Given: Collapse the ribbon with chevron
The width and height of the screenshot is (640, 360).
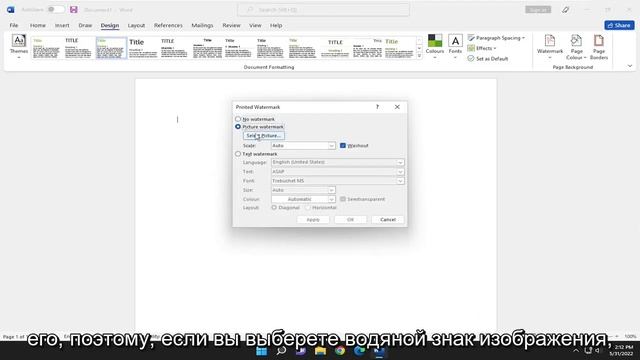Looking at the screenshot, I should coord(630,66).
